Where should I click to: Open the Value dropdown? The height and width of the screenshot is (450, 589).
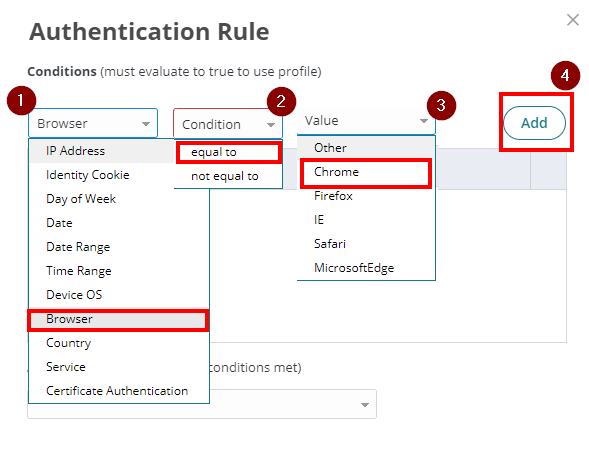(366, 121)
